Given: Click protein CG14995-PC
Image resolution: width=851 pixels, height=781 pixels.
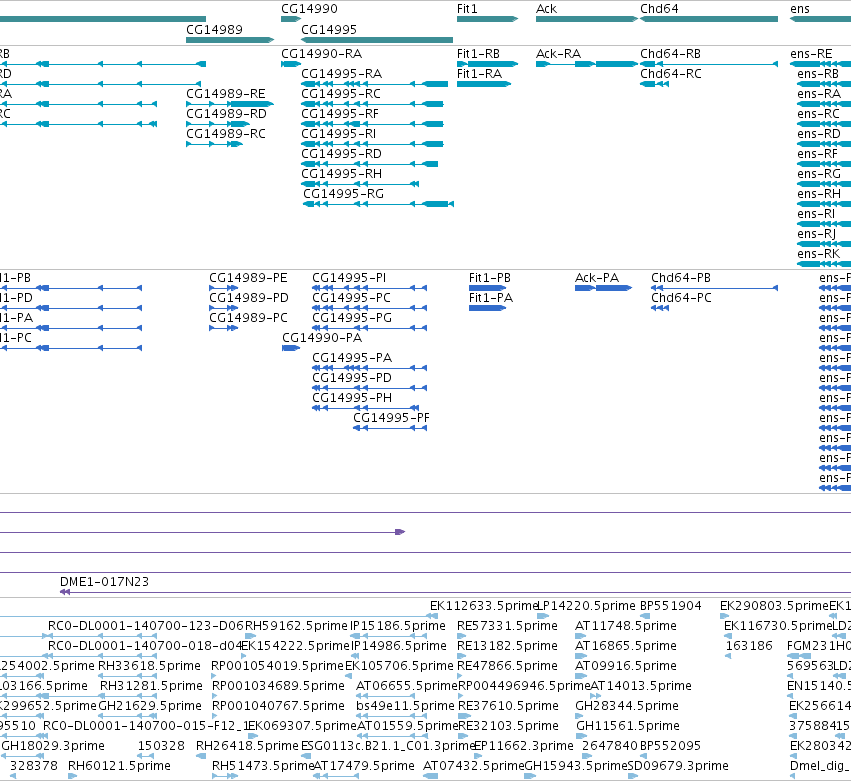Looking at the screenshot, I should pyautogui.click(x=370, y=308).
